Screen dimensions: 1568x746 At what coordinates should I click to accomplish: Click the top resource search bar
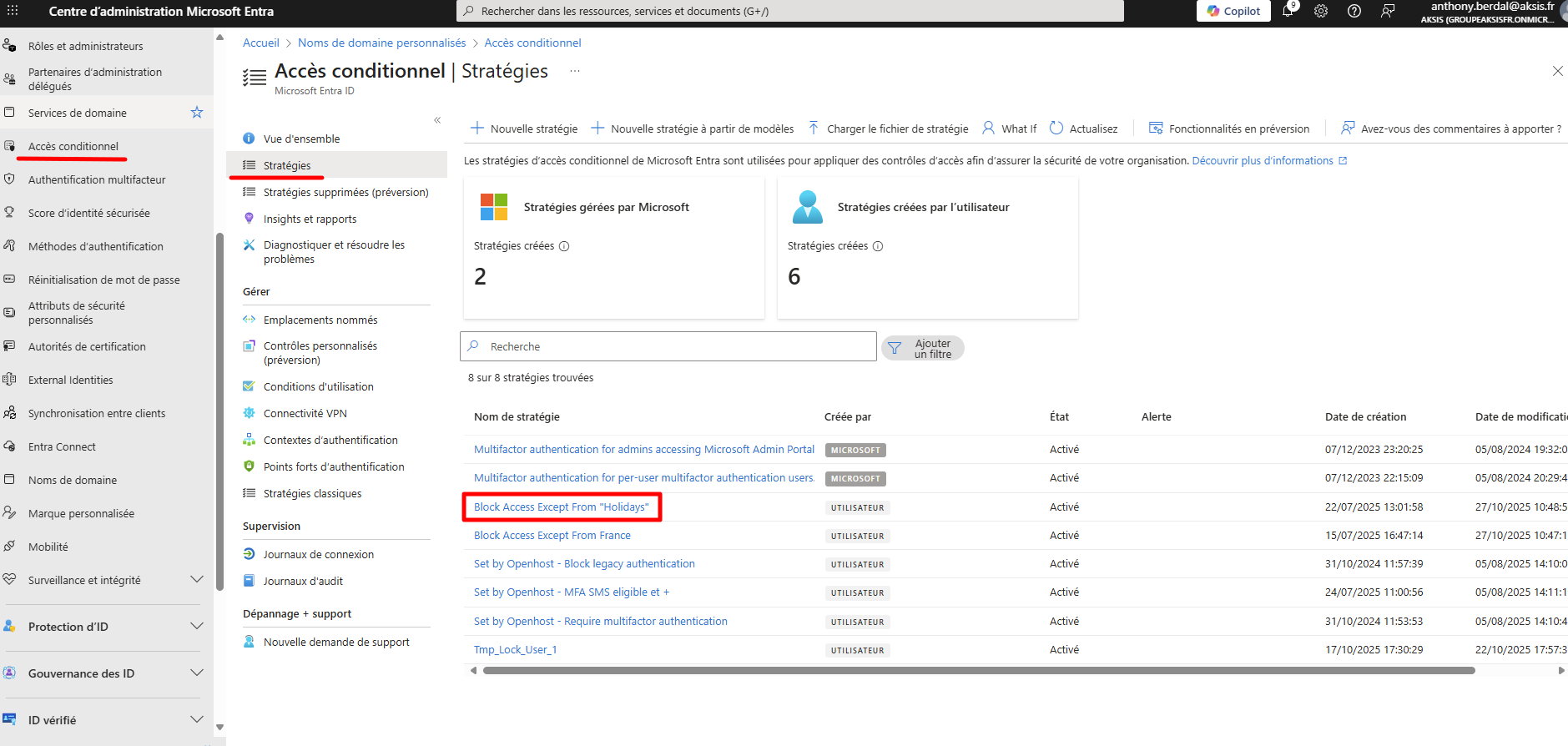click(x=790, y=11)
